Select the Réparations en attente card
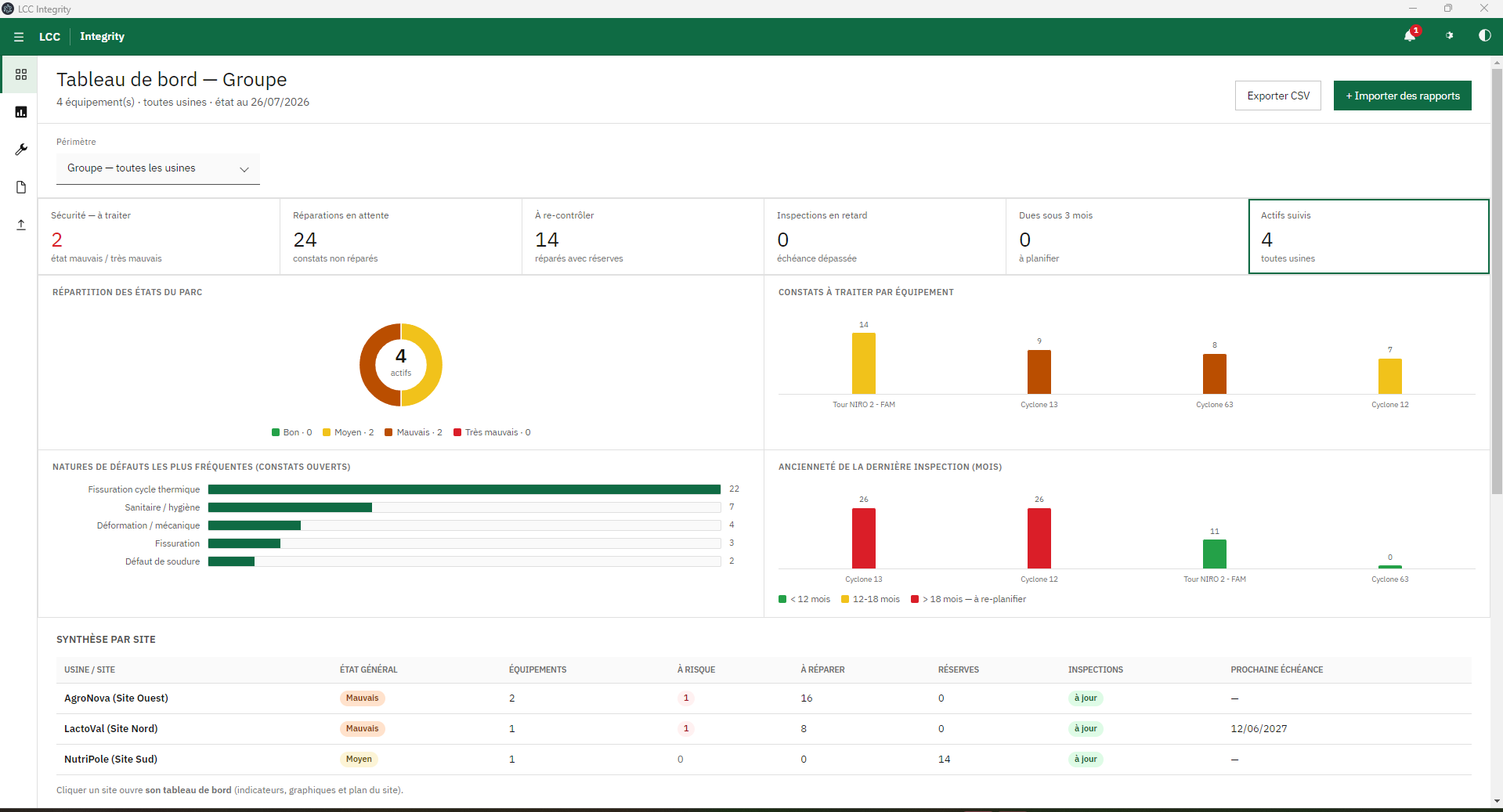 (401, 236)
